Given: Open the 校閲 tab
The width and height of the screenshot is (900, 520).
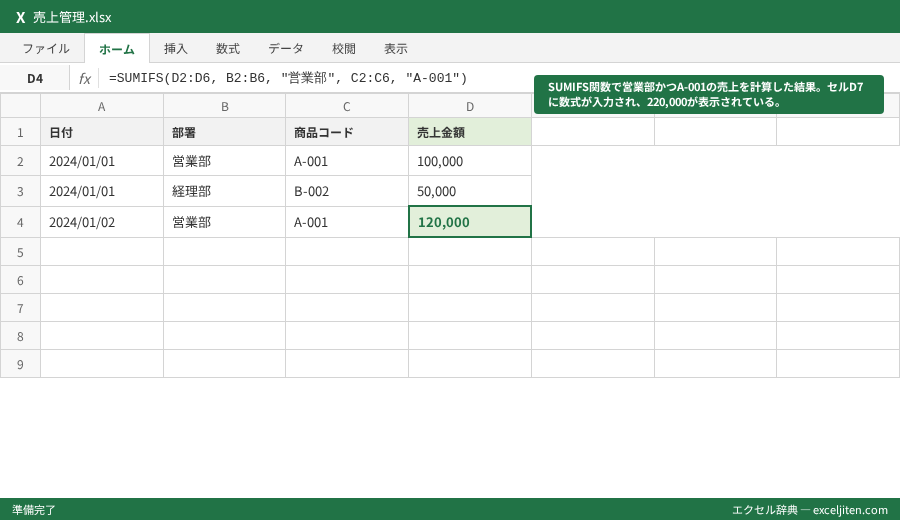Looking at the screenshot, I should [344, 49].
